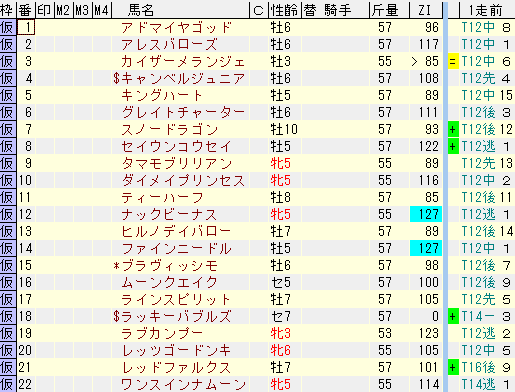Click the 馬名 column header

(x=180, y=10)
